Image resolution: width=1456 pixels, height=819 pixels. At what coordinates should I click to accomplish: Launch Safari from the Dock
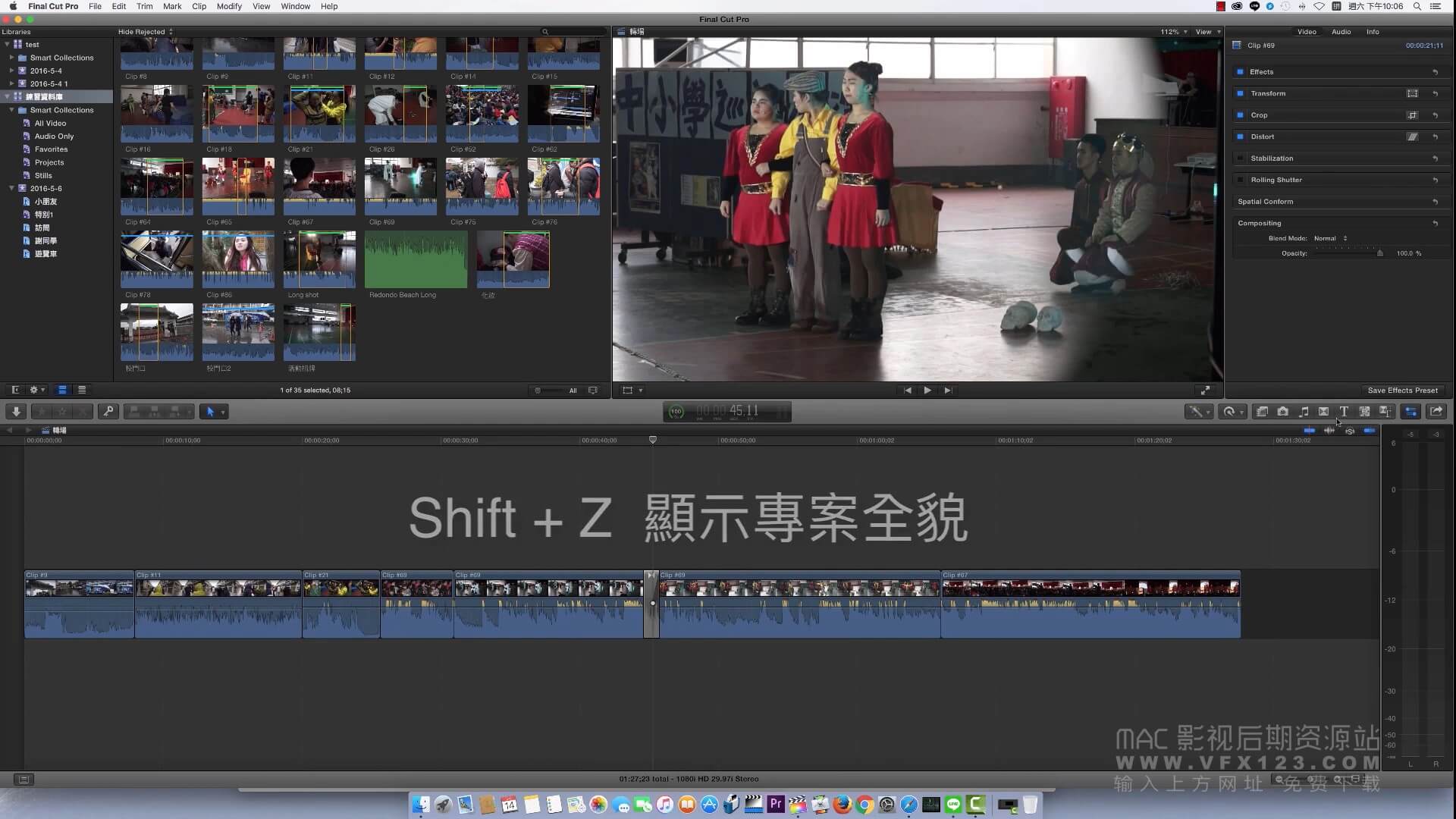tap(909, 805)
